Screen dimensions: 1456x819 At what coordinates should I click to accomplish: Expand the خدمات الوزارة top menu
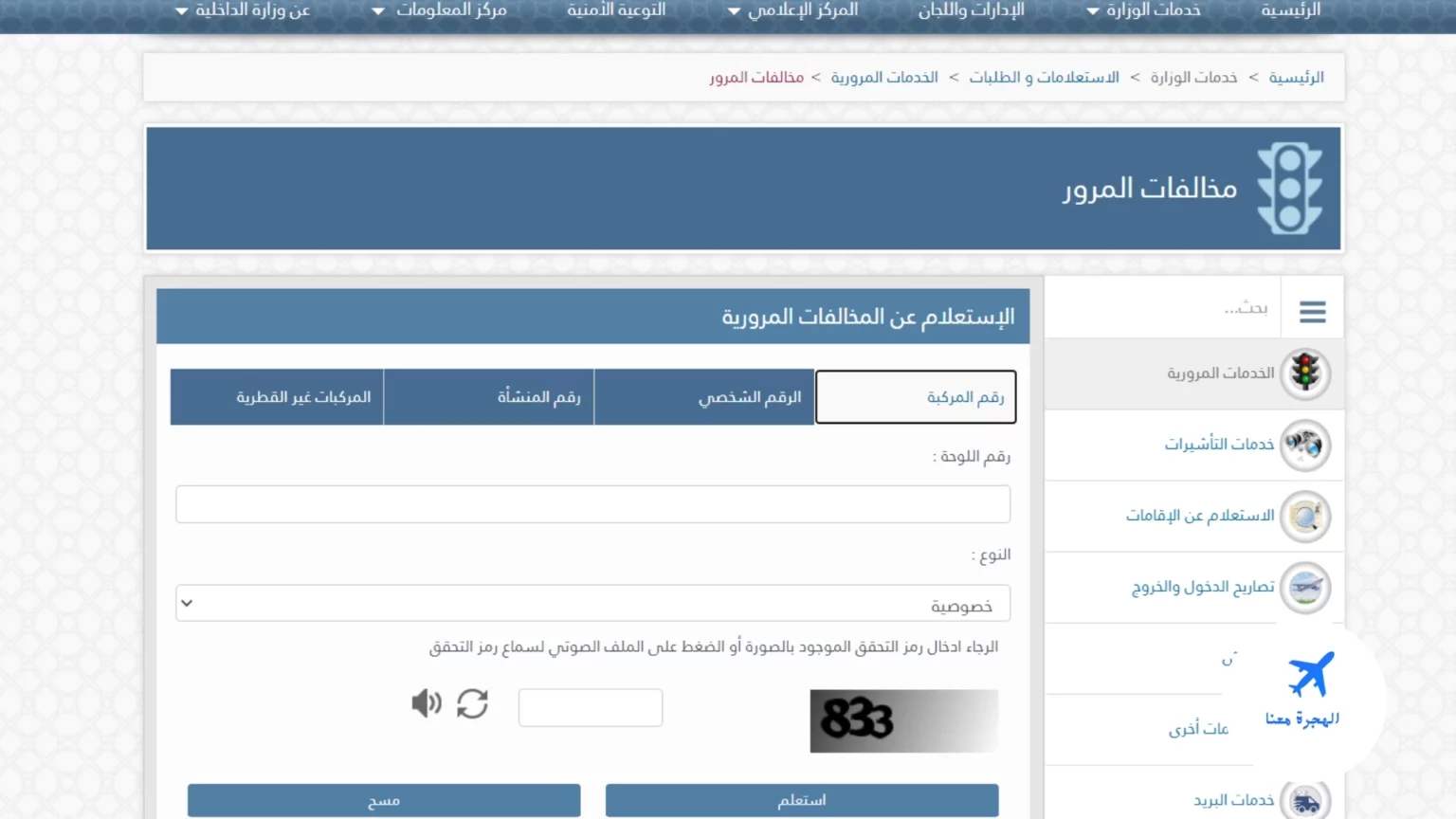[1144, 10]
